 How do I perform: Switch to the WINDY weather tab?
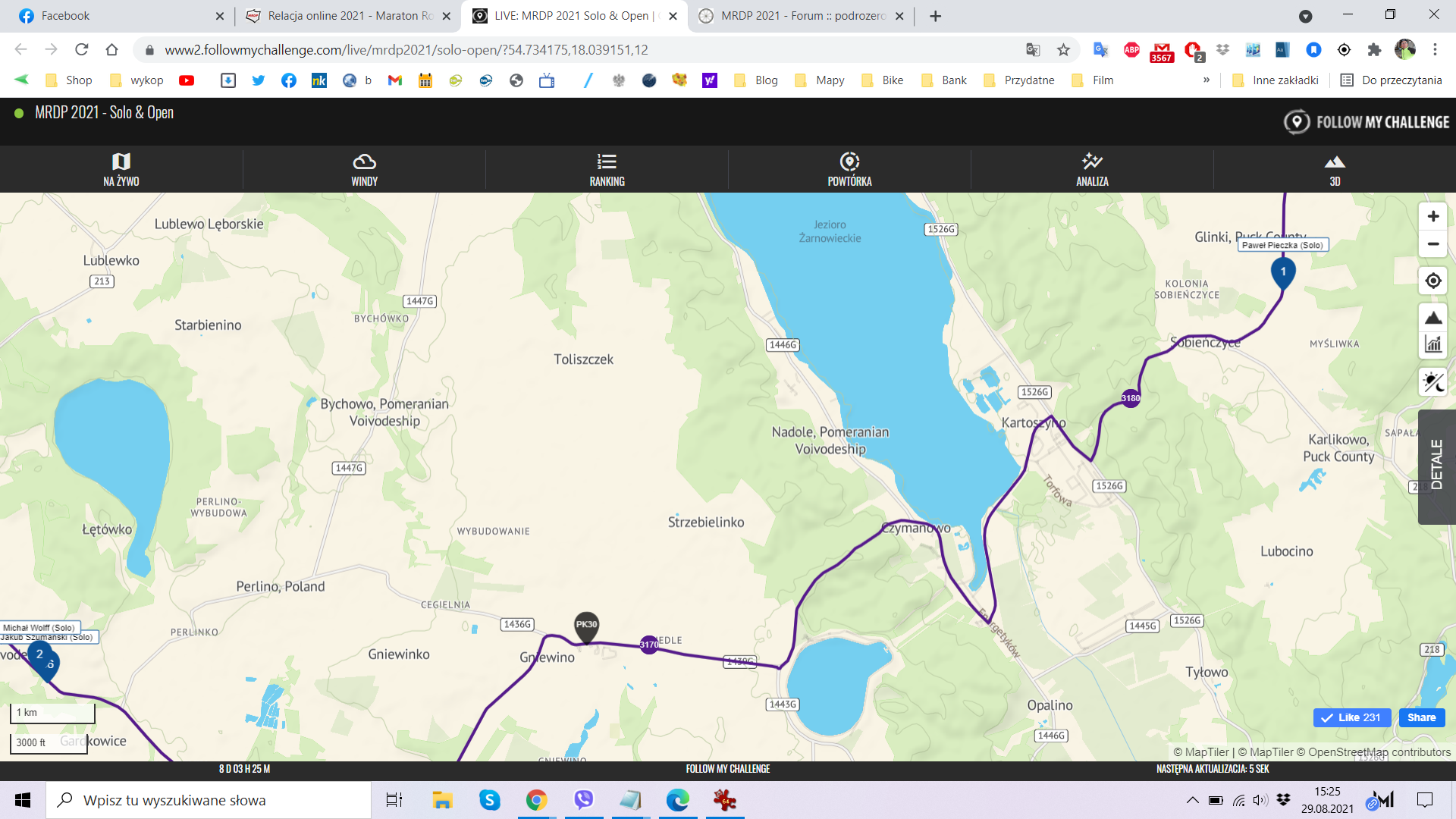point(364,169)
